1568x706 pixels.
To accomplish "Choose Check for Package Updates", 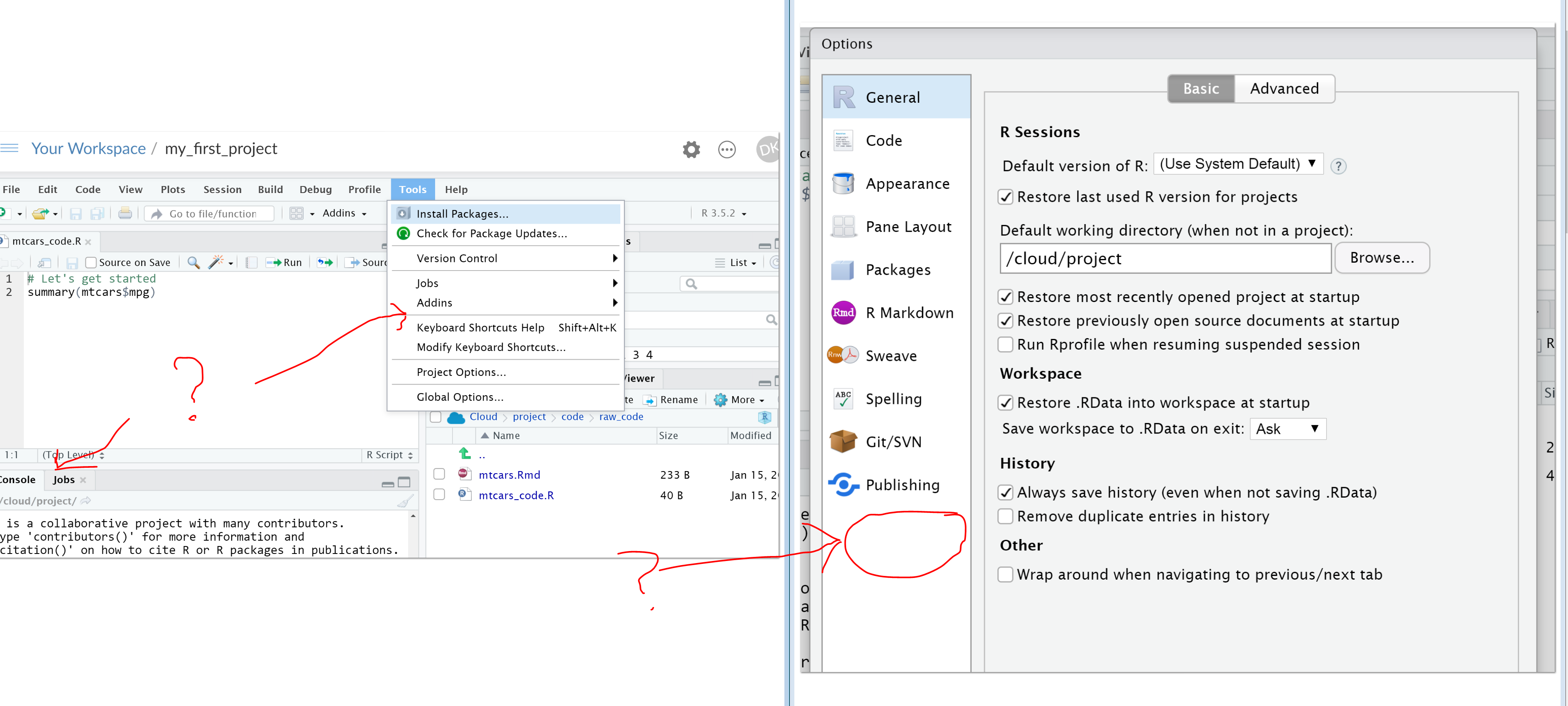I will [x=505, y=233].
